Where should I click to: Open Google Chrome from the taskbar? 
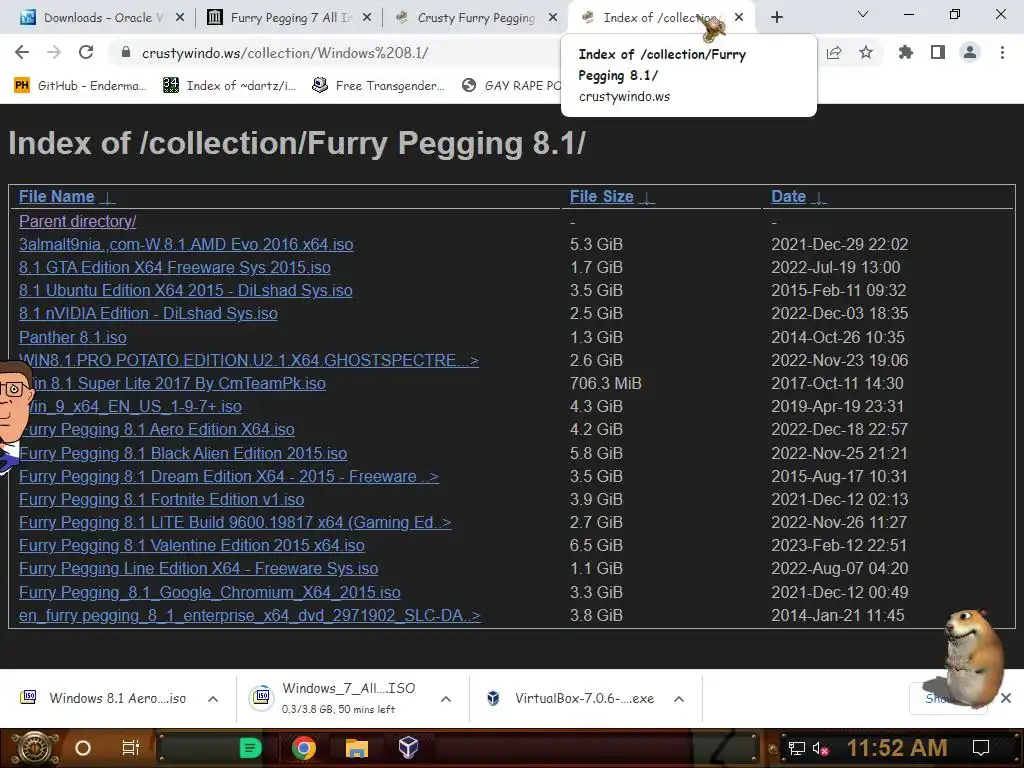[x=304, y=748]
